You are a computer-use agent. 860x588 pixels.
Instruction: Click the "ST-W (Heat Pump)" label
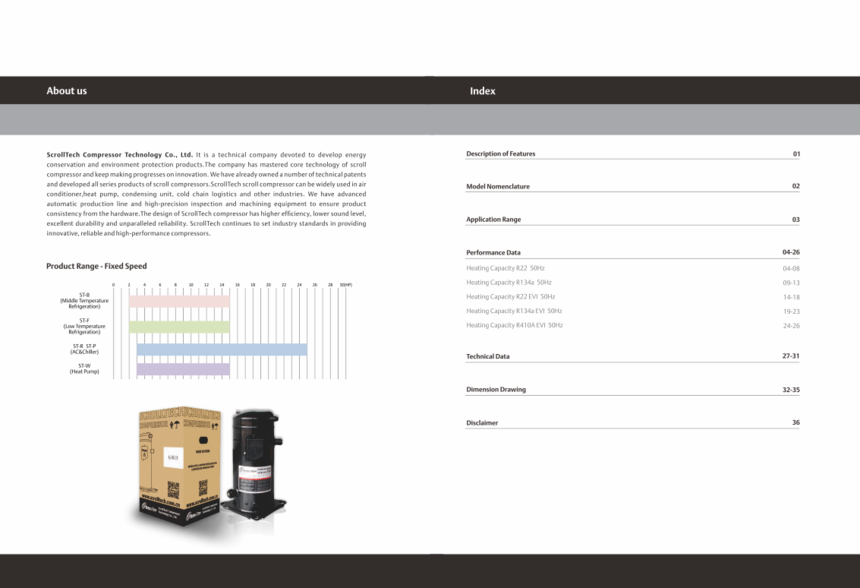(84, 369)
